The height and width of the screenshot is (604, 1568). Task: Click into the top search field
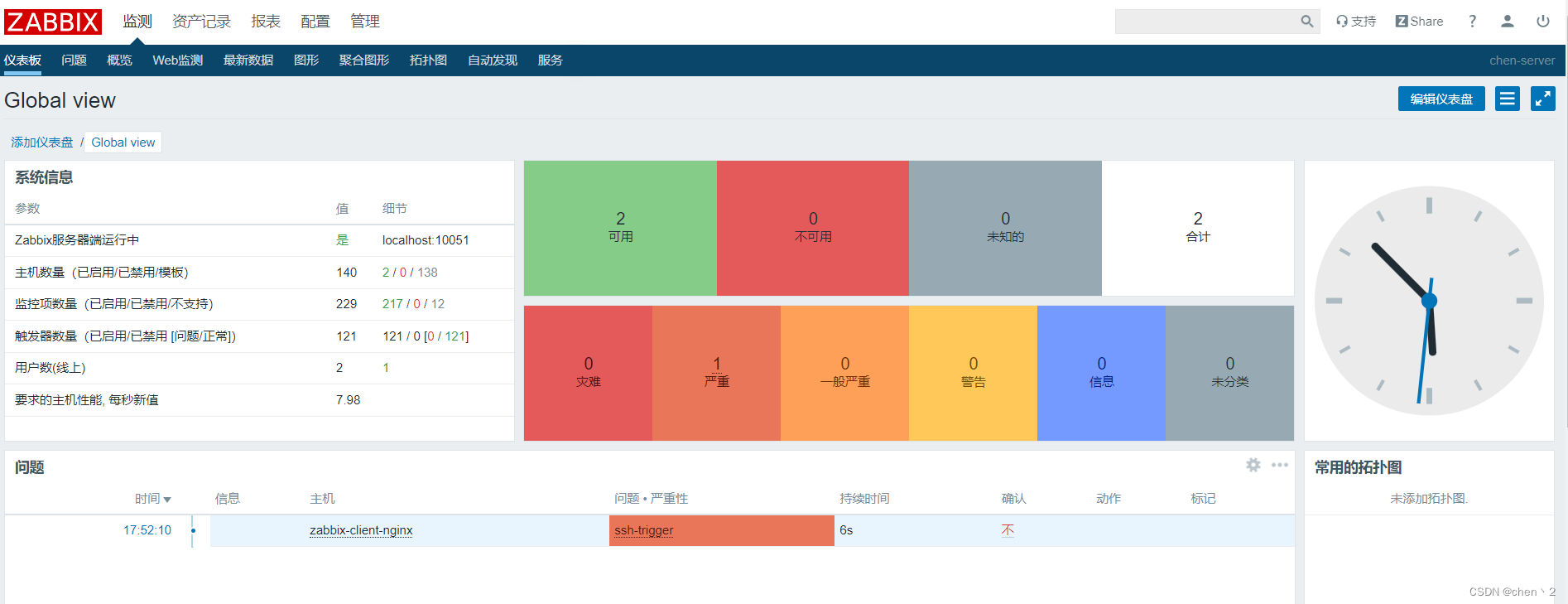click(1206, 22)
